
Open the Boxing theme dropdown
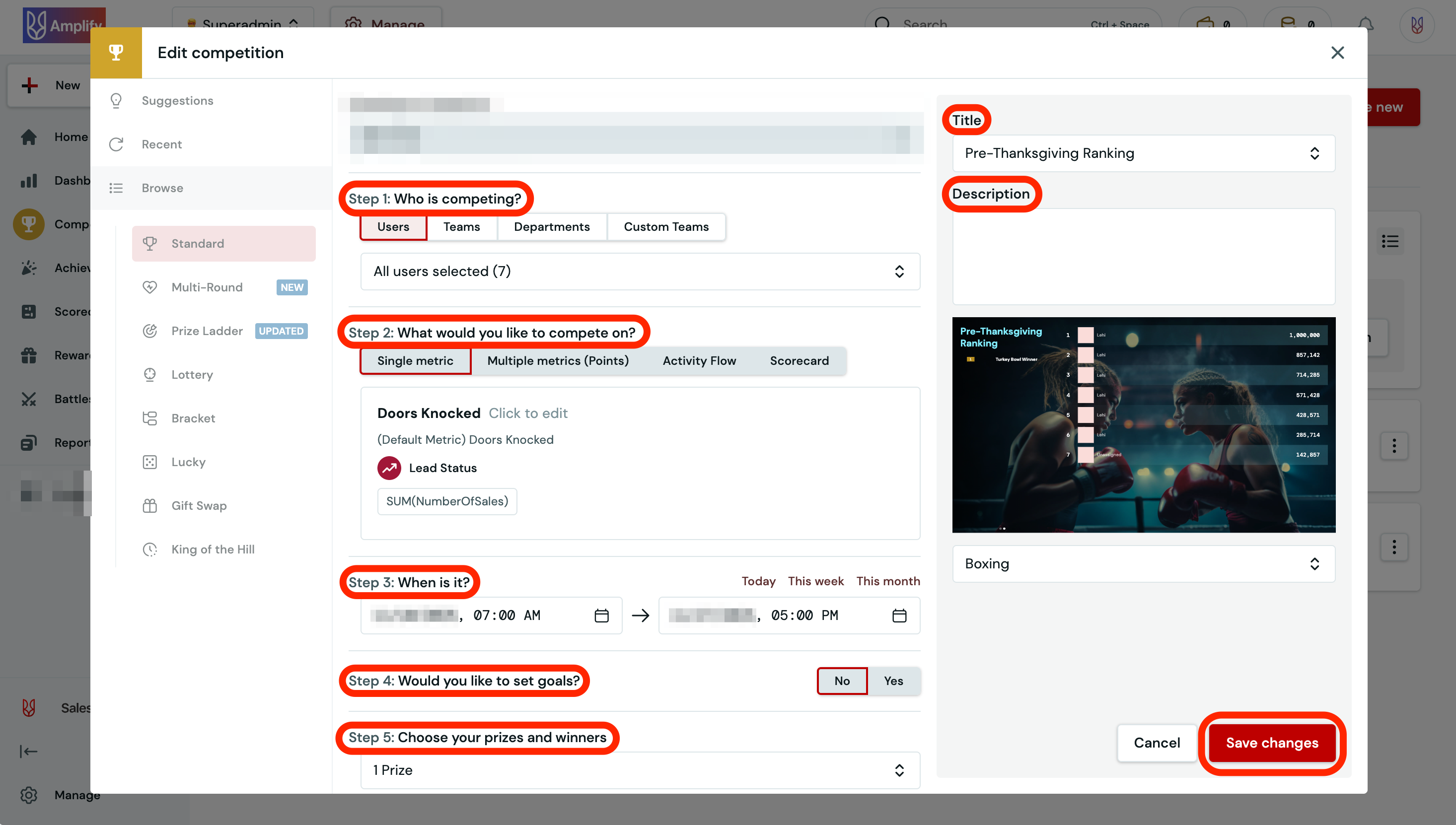tap(1143, 564)
